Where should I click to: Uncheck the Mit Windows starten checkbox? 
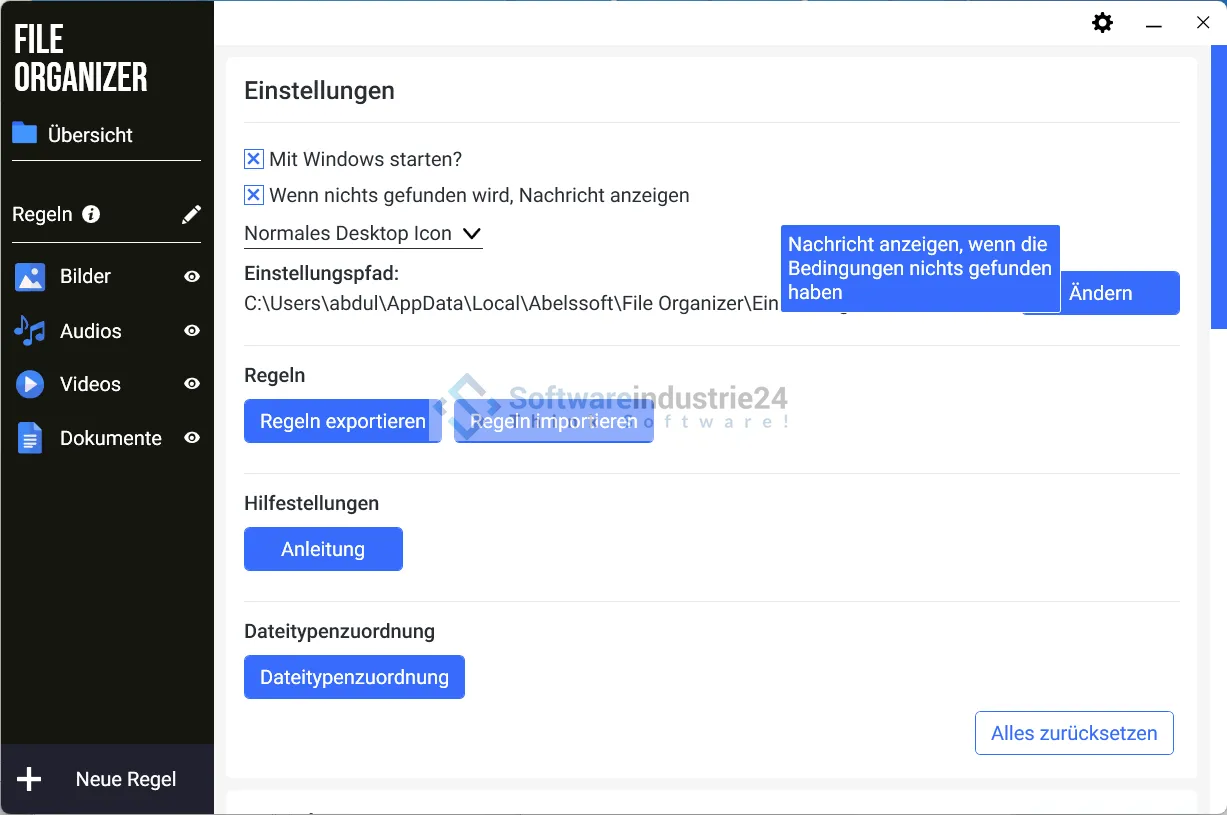tap(254, 159)
